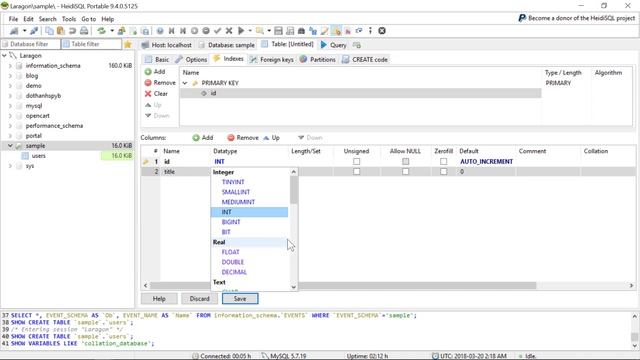This screenshot has height=360, width=640.
Task: Expand the blog database node
Action: [10, 76]
